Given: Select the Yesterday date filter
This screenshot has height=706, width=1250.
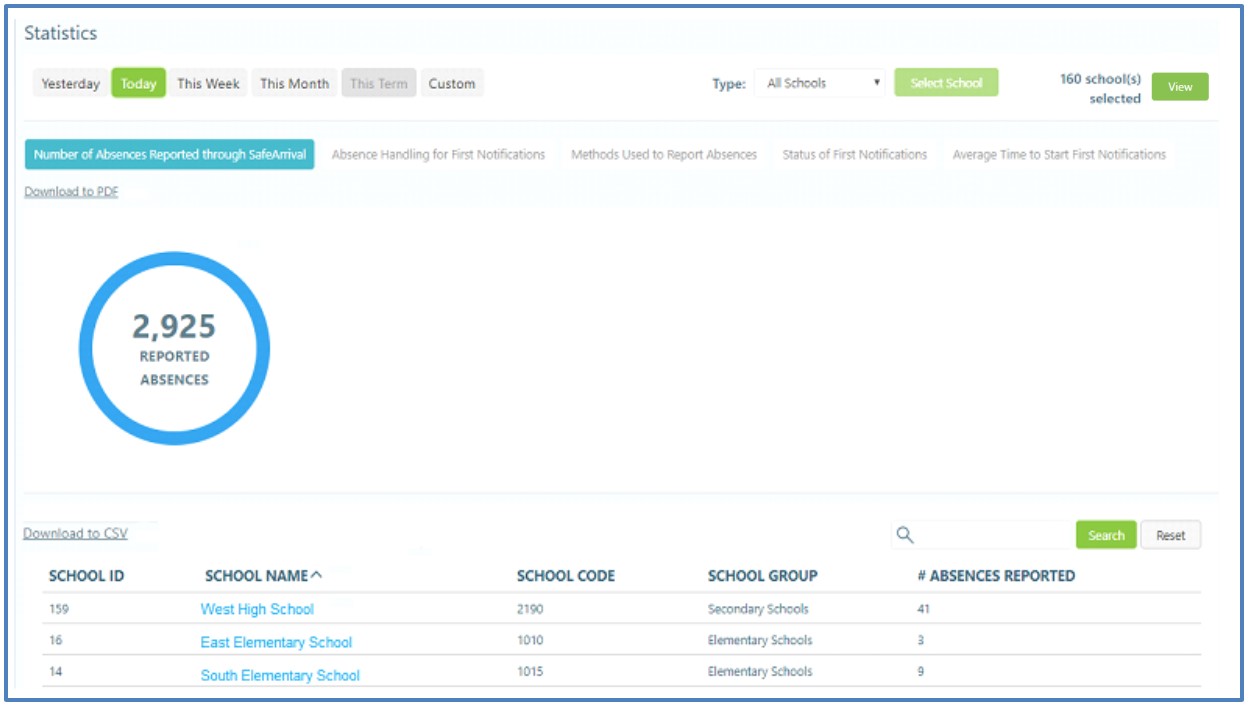Looking at the screenshot, I should (x=71, y=84).
